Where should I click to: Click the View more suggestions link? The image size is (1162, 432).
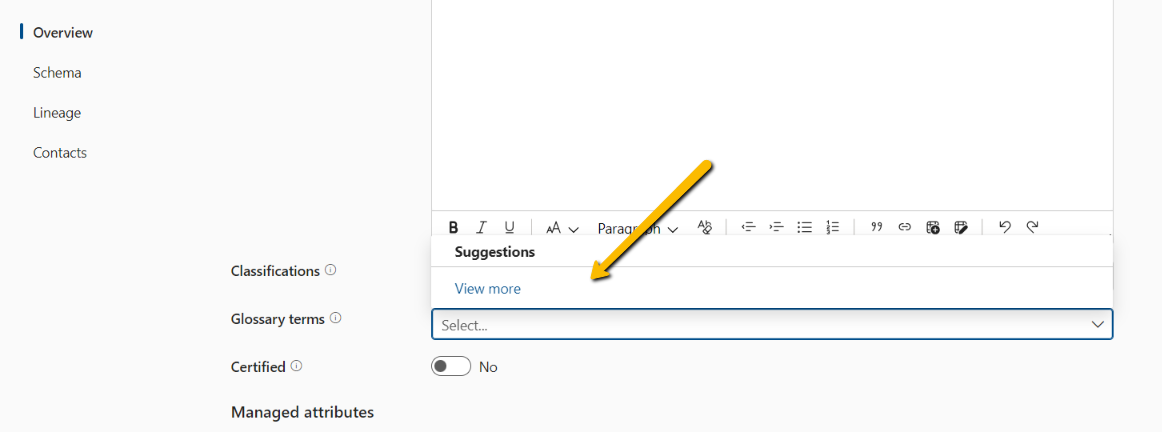[x=488, y=289]
